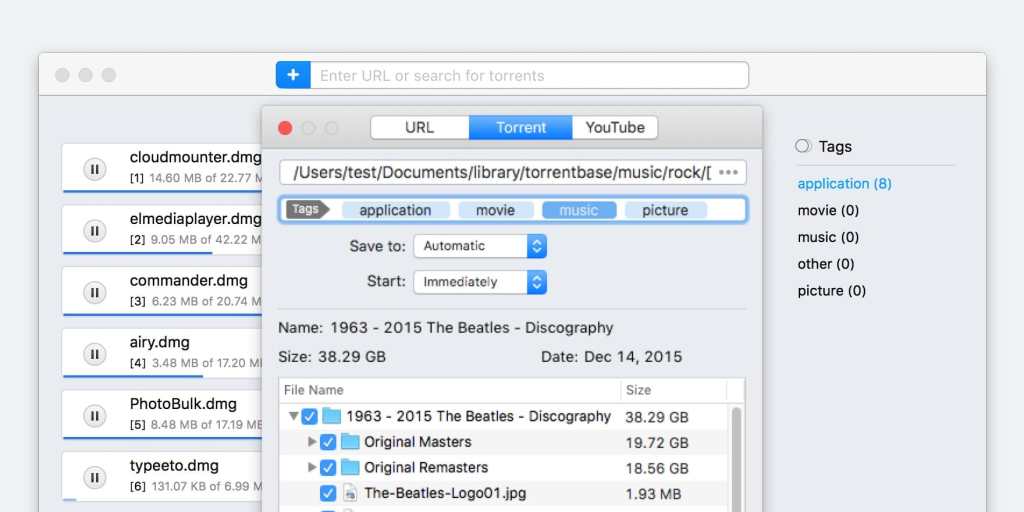
Task: Pause the elmediaplayer.dmg download
Action: pos(94,231)
